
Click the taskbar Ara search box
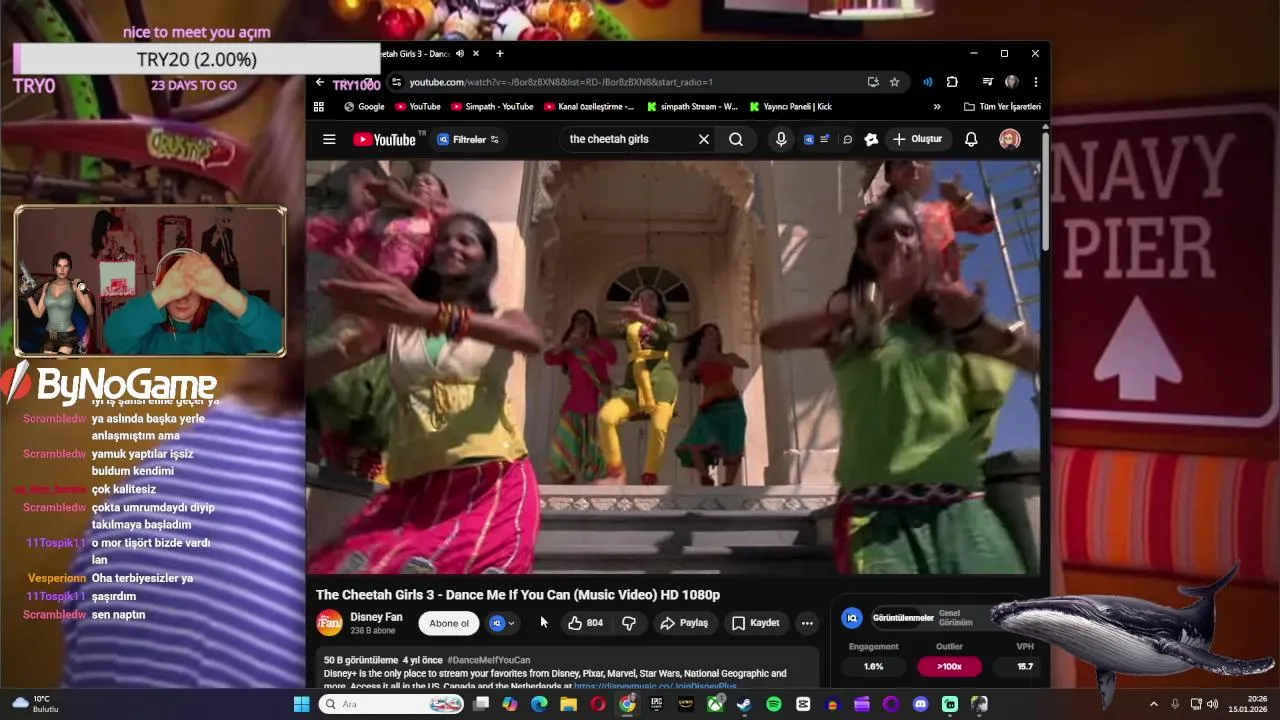[393, 704]
